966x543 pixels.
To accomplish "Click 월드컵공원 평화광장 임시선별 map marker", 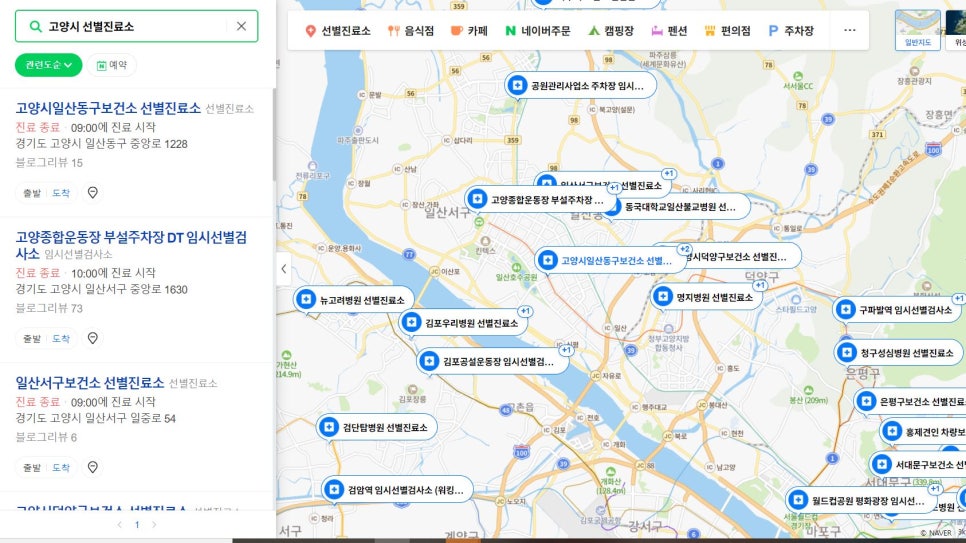I will click(x=861, y=500).
